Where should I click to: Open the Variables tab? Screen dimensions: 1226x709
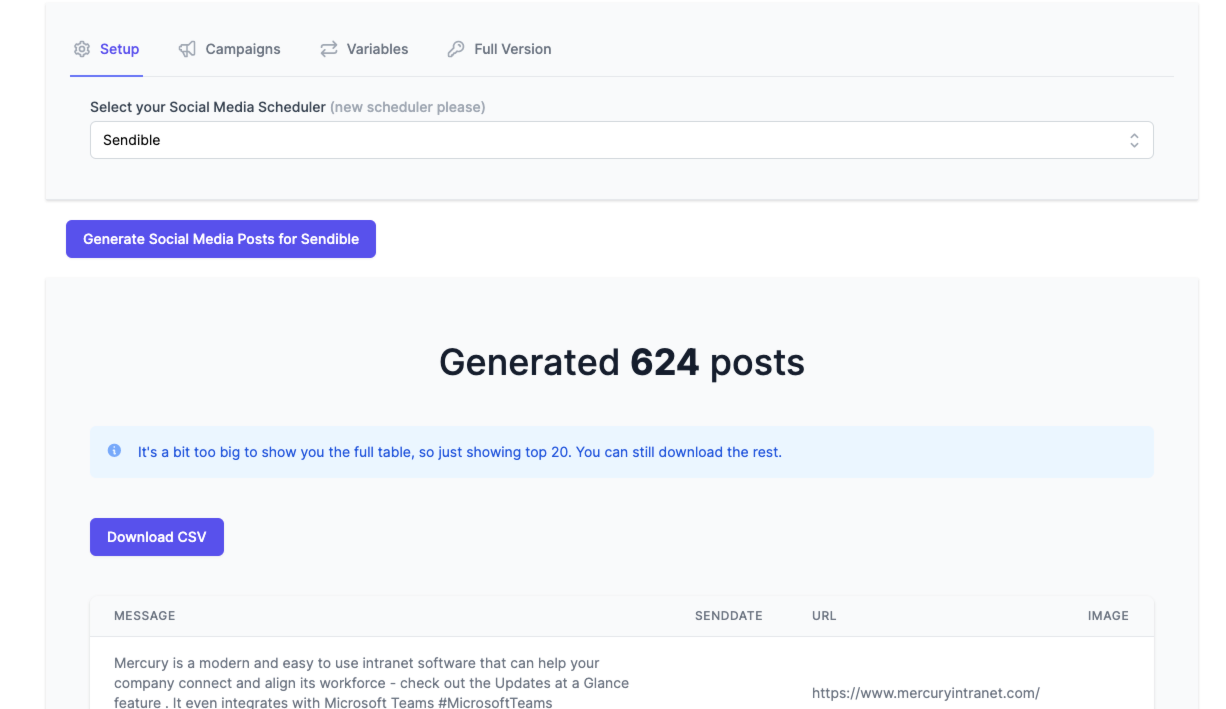coord(377,49)
